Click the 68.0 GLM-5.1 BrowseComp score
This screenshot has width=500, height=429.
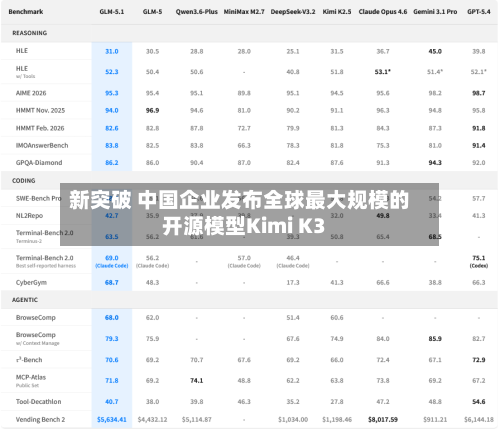(112, 318)
